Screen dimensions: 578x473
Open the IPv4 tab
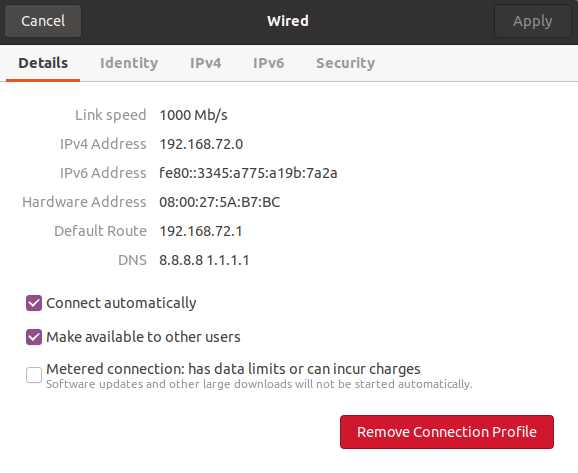[x=206, y=63]
